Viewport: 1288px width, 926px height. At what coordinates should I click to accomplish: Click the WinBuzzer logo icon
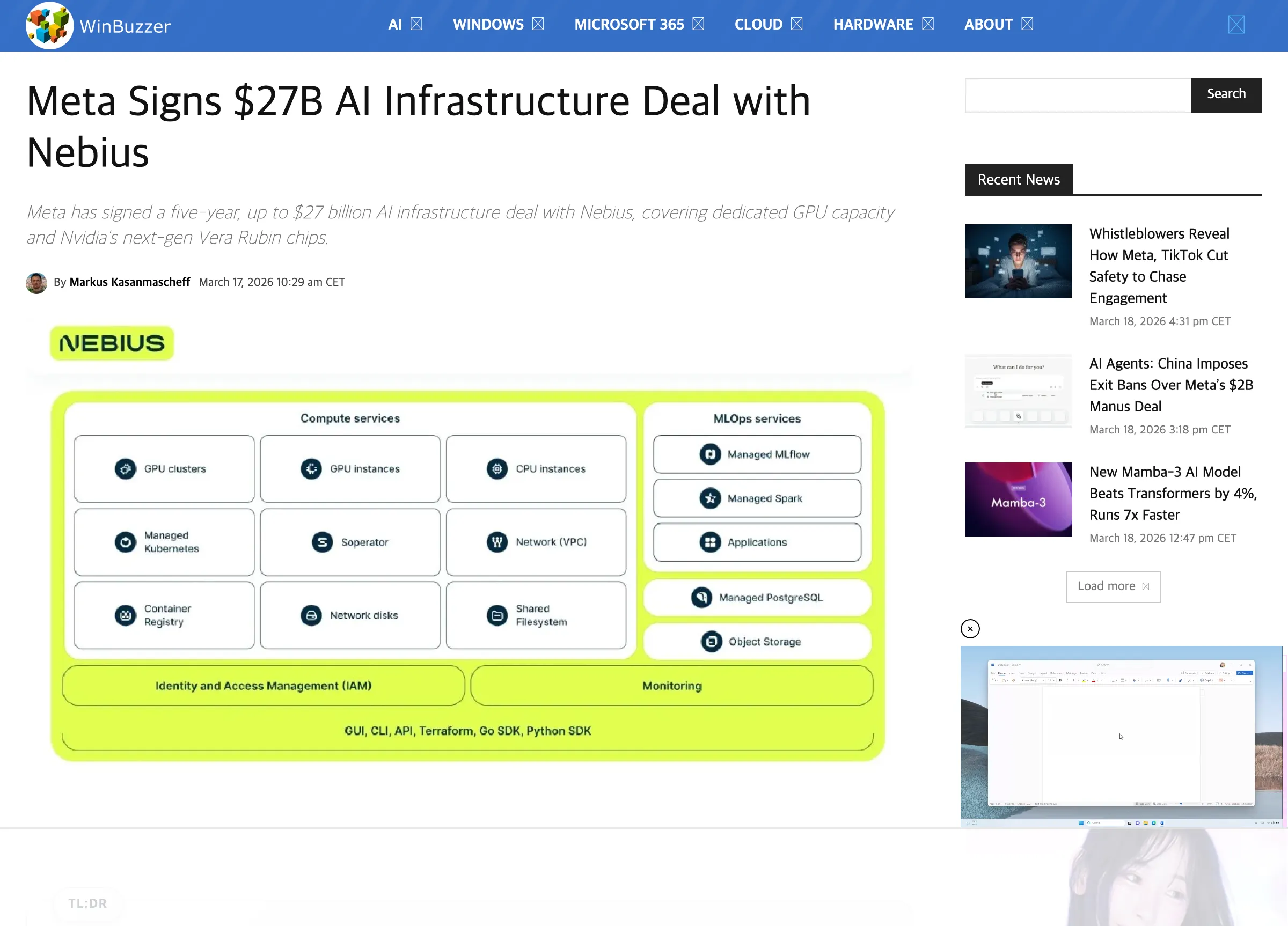[49, 26]
